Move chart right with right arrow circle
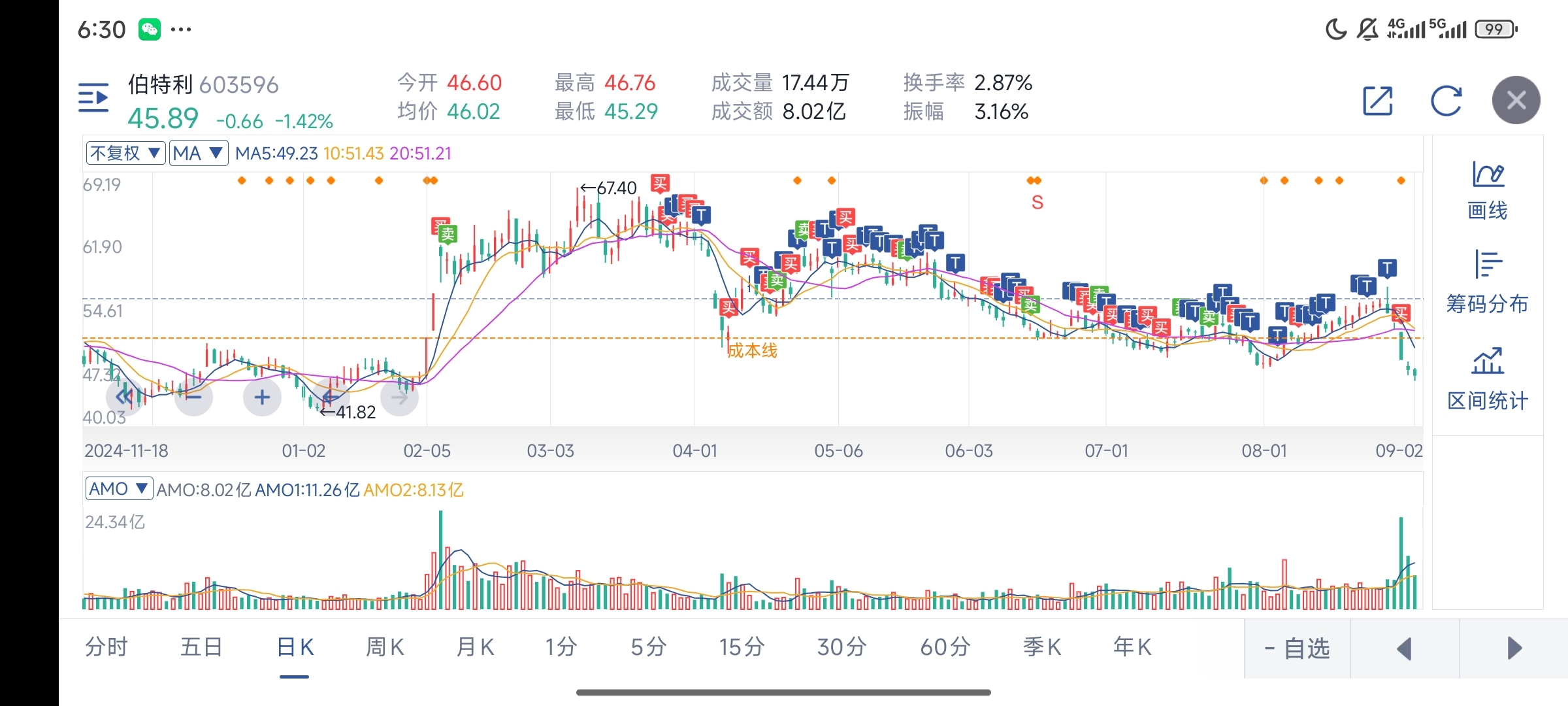 (399, 397)
